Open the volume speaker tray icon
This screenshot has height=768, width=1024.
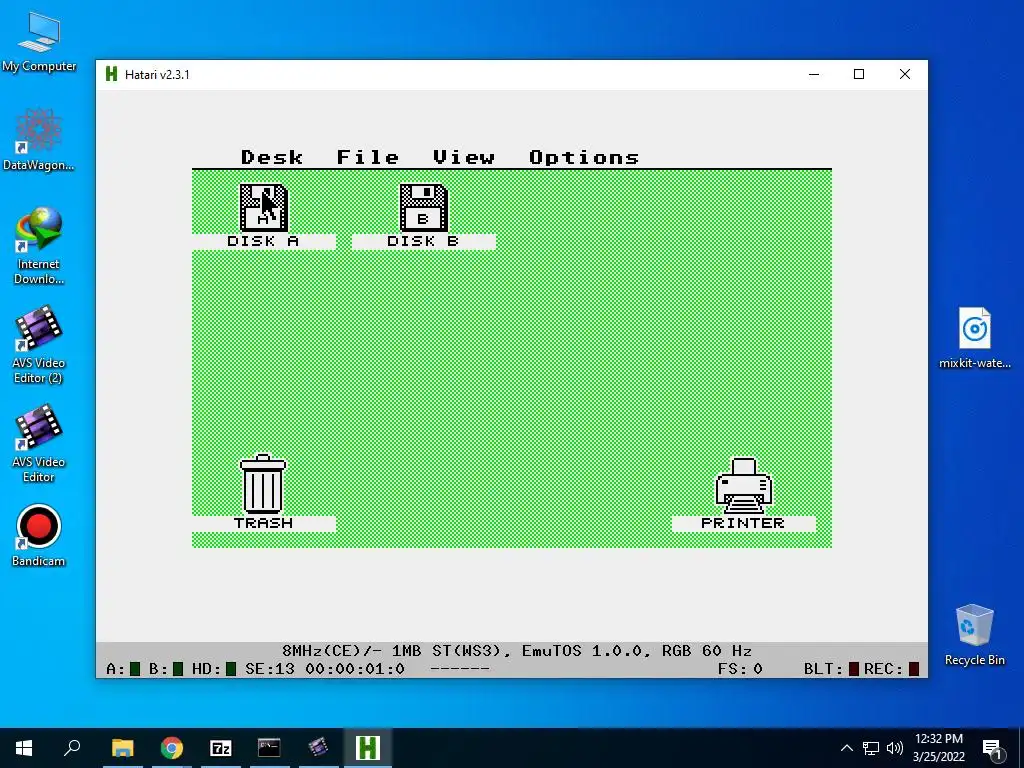895,748
